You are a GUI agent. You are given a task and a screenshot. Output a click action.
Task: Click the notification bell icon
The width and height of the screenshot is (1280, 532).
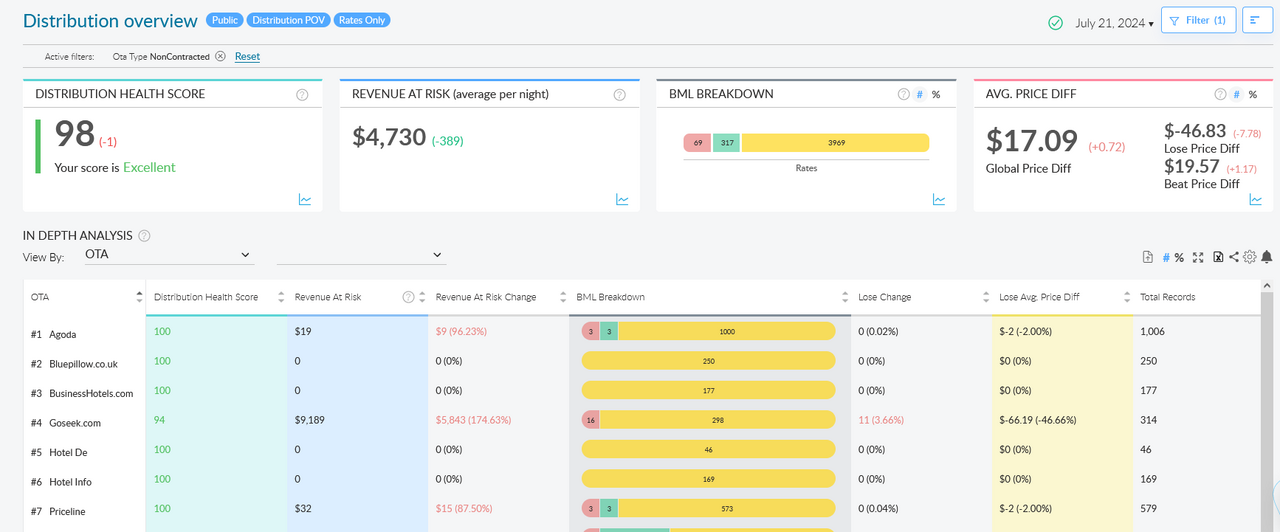coord(1267,257)
